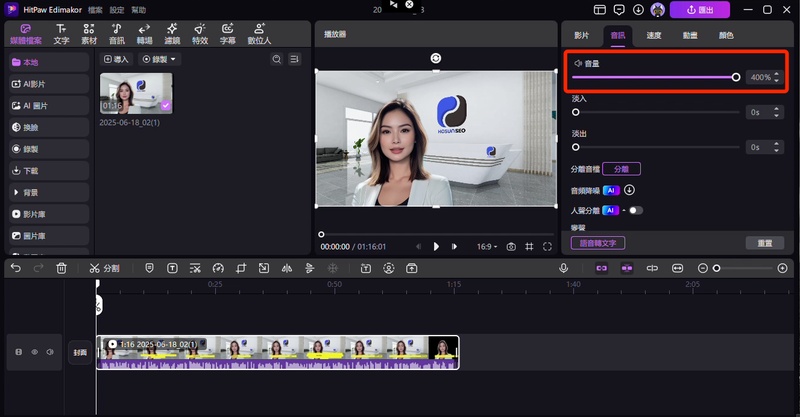Switch to the 顏色 properties tab
Viewport: 800px width, 417px height.
[x=726, y=35]
